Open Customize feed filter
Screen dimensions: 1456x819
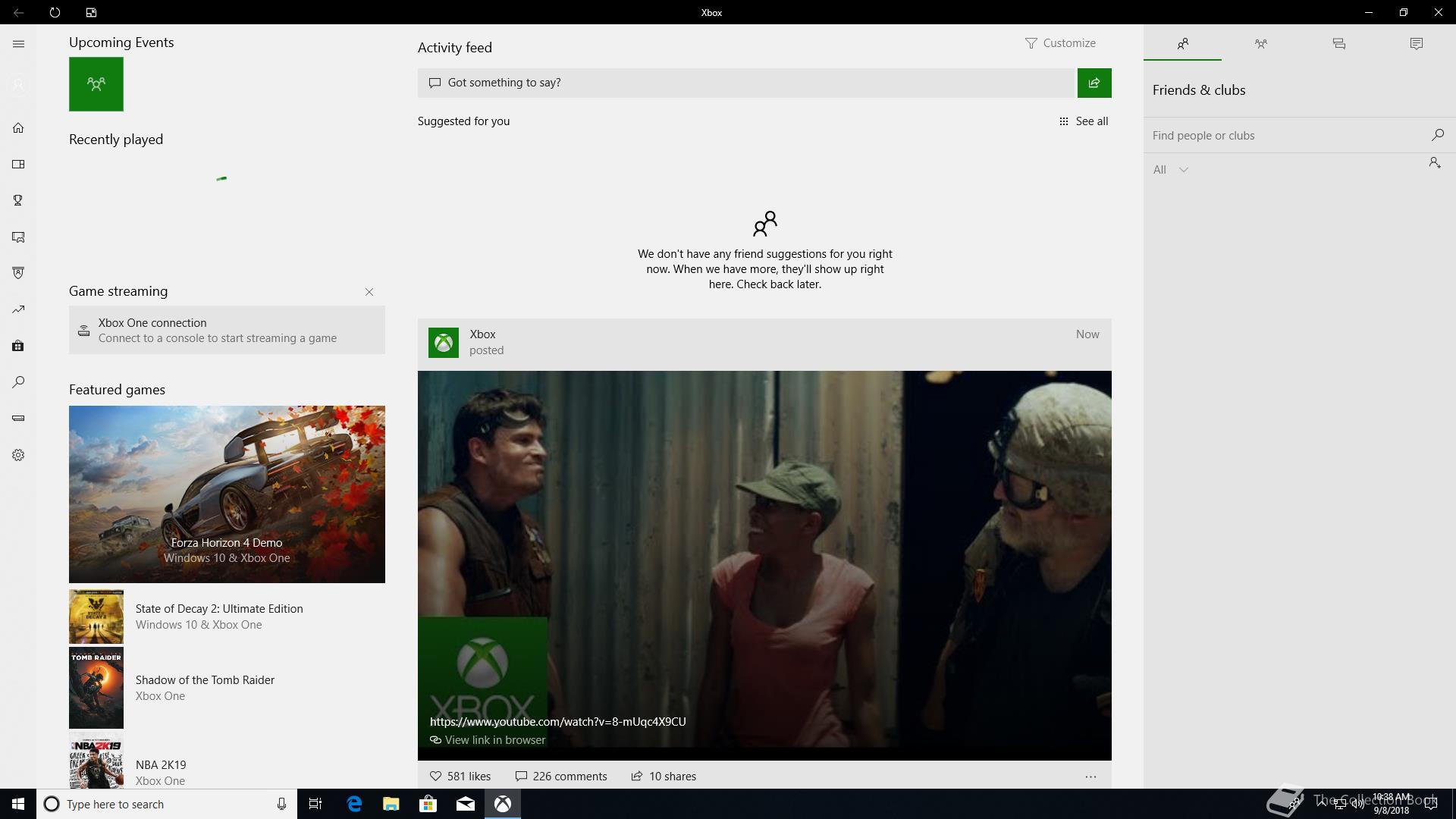(1060, 43)
